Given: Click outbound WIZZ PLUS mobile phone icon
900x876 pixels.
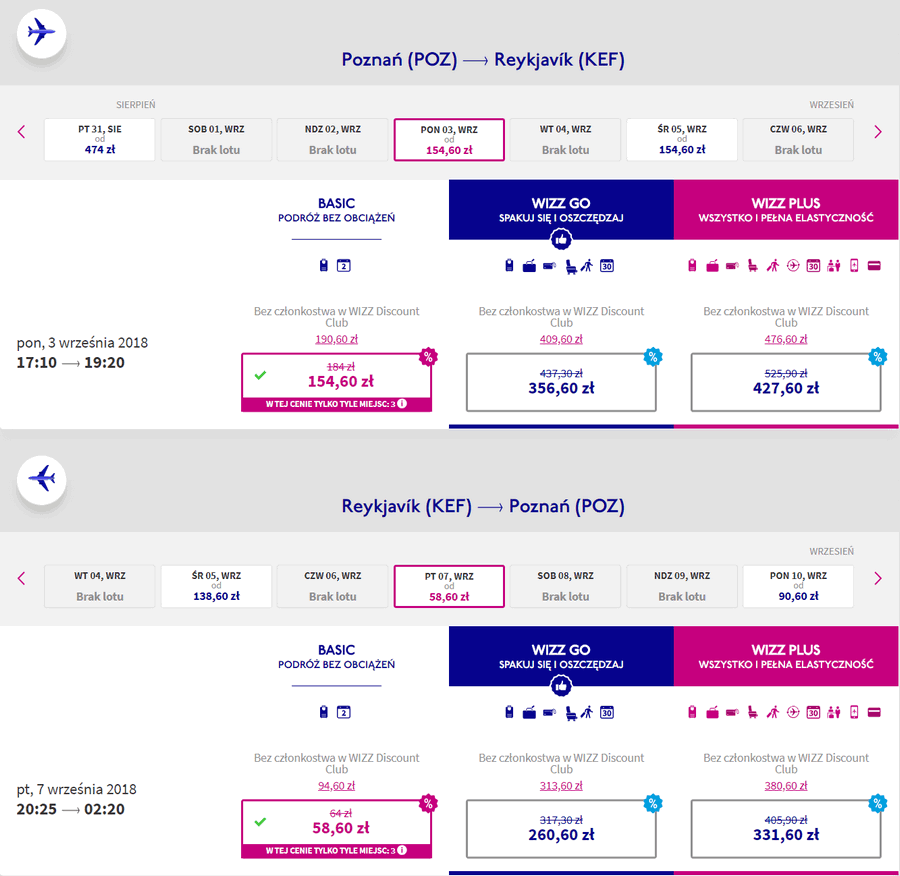Looking at the screenshot, I should click(854, 266).
